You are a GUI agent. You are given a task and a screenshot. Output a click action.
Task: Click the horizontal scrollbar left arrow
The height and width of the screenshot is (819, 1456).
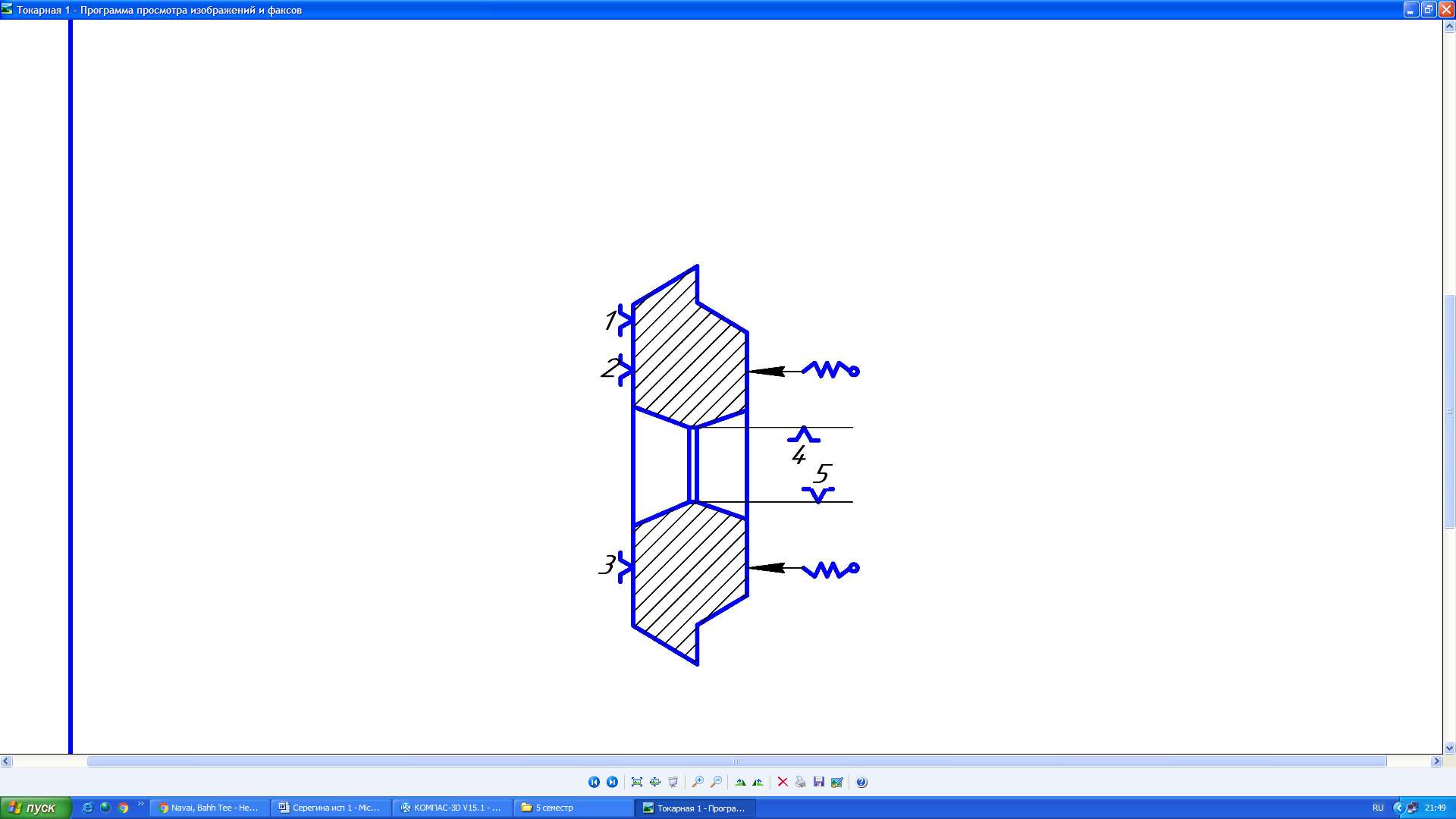(6, 761)
